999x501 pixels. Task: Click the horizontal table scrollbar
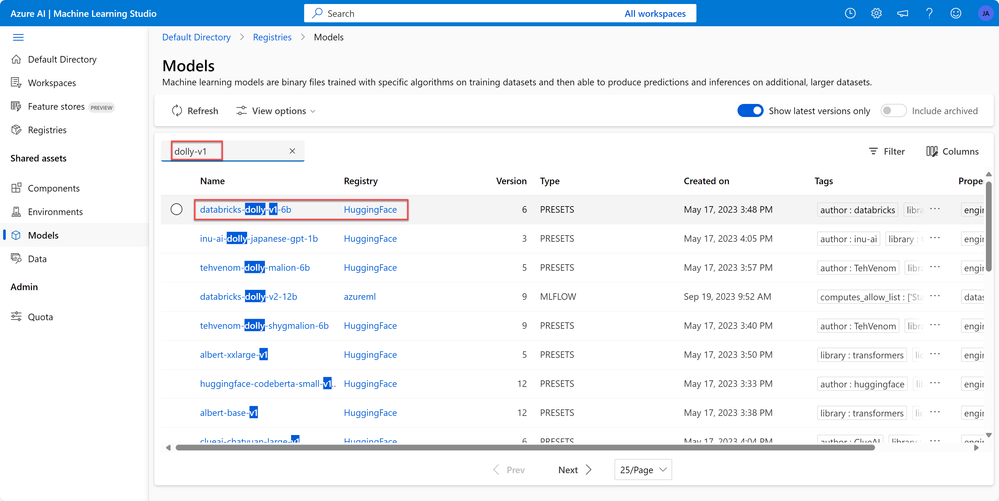[x=526, y=447]
